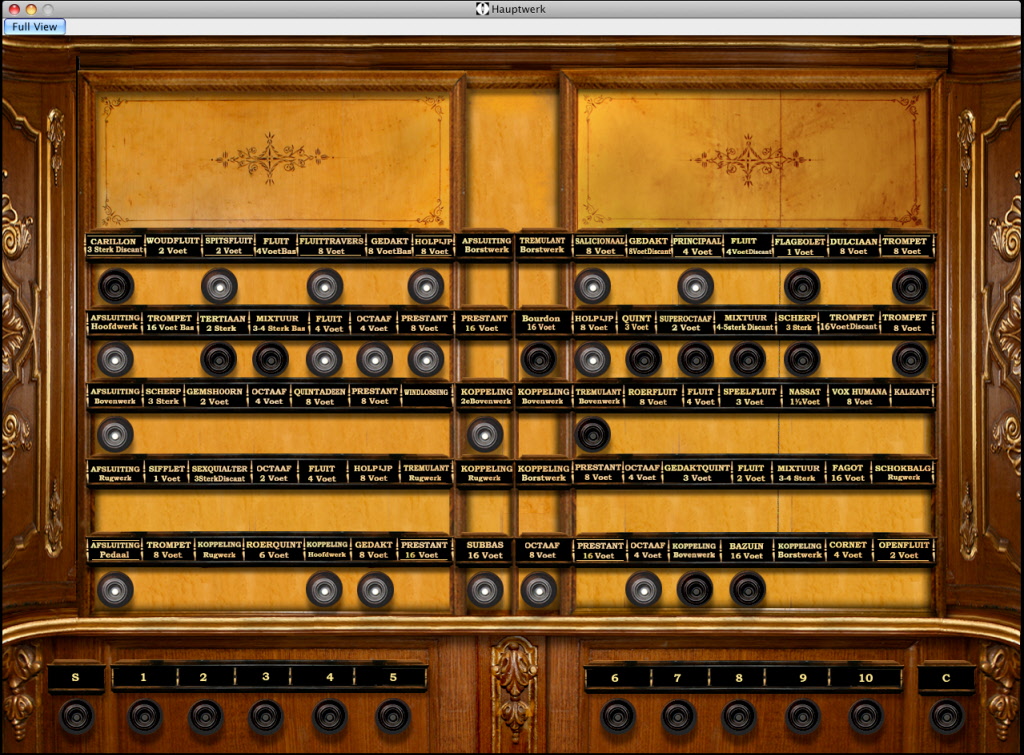Toggle the Tremulant Bovenwerk knob
Image resolution: width=1024 pixels, height=755 pixels.
(592, 435)
